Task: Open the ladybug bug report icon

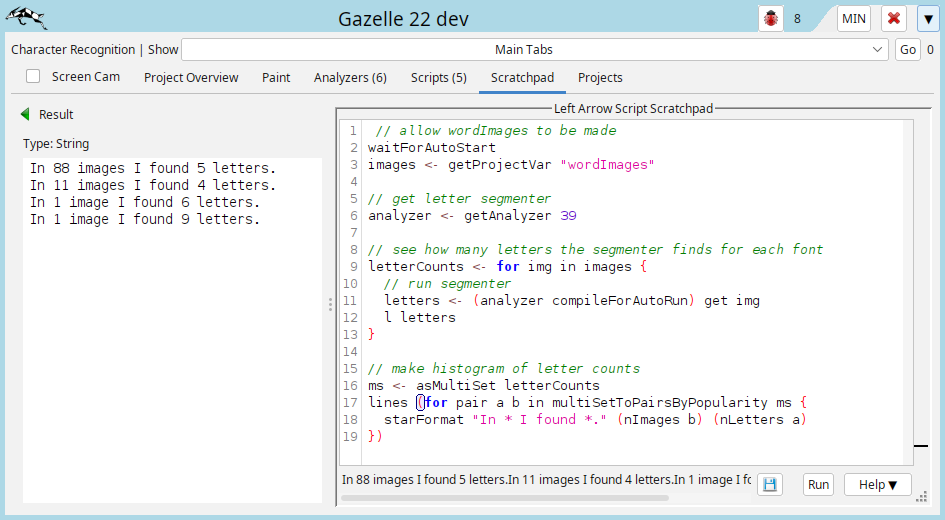Action: (x=771, y=19)
